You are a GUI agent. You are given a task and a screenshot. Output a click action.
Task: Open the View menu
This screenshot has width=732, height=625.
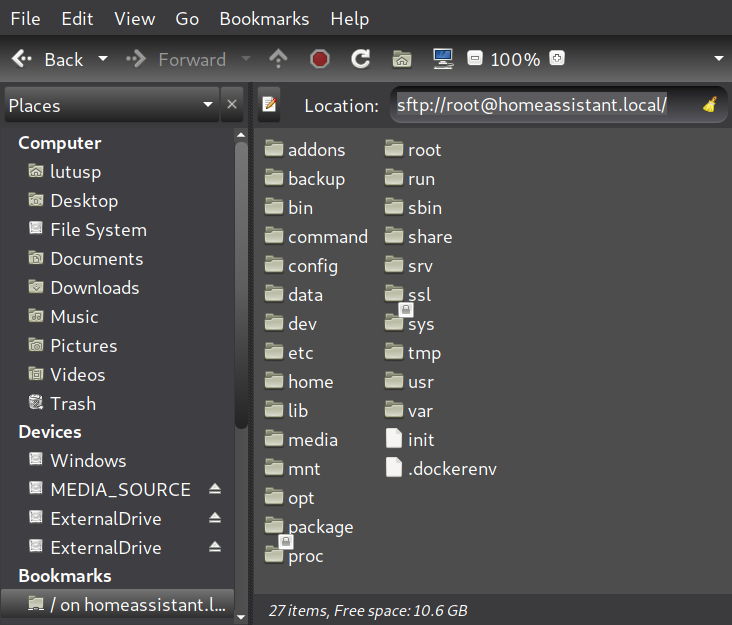click(134, 19)
